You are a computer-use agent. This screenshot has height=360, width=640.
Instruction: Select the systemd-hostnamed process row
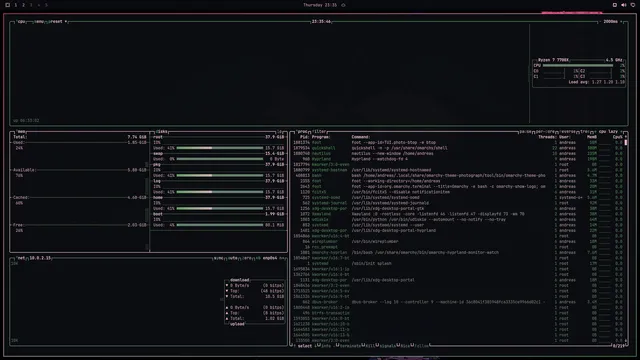click(458, 170)
